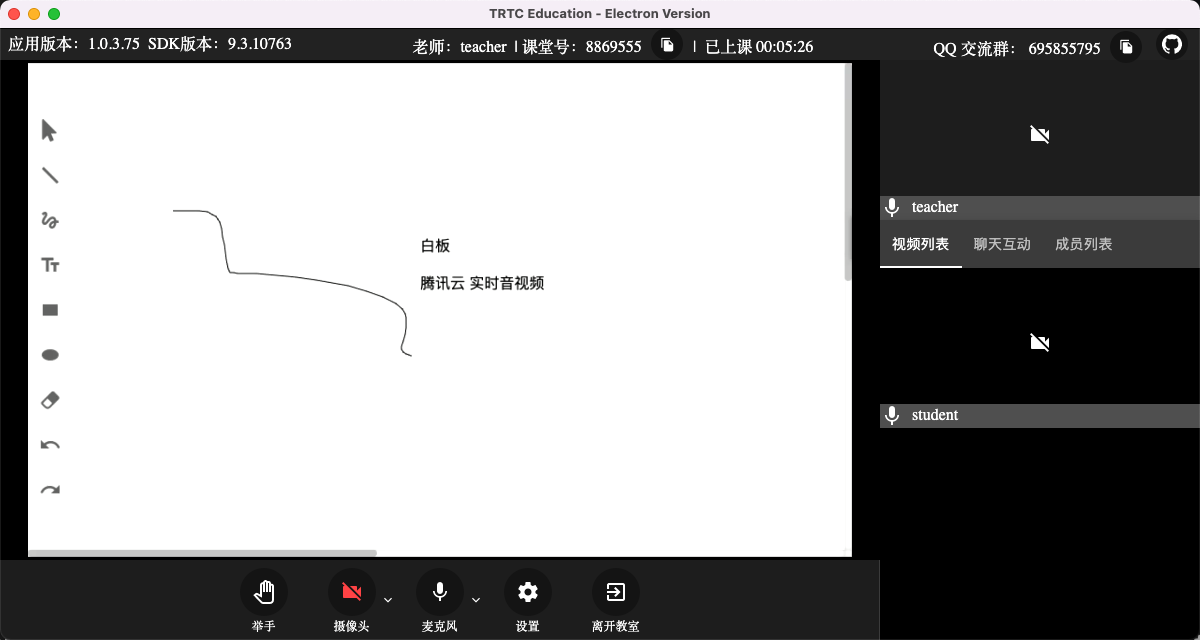Open the camera selection dropdown
1200x640 pixels.
click(x=388, y=599)
